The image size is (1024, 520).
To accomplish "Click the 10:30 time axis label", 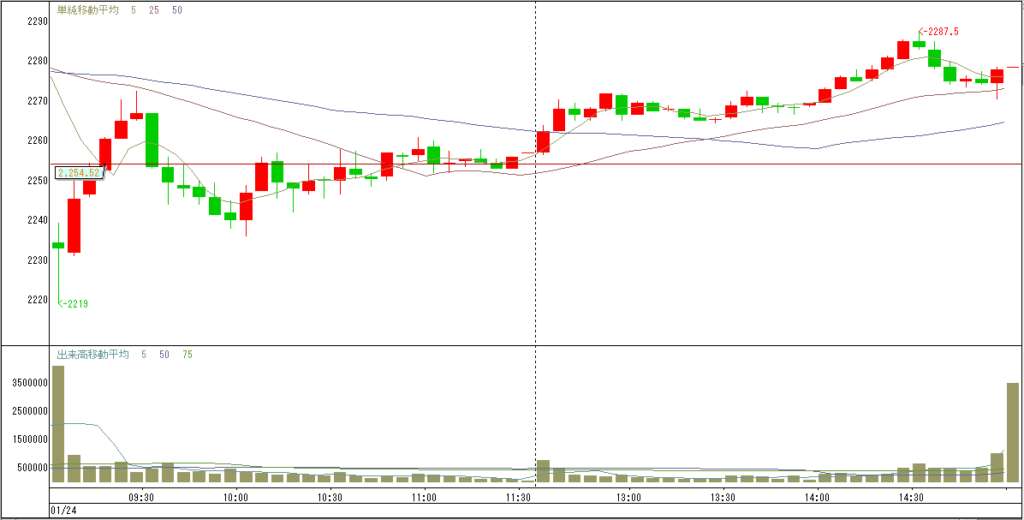I will [331, 496].
